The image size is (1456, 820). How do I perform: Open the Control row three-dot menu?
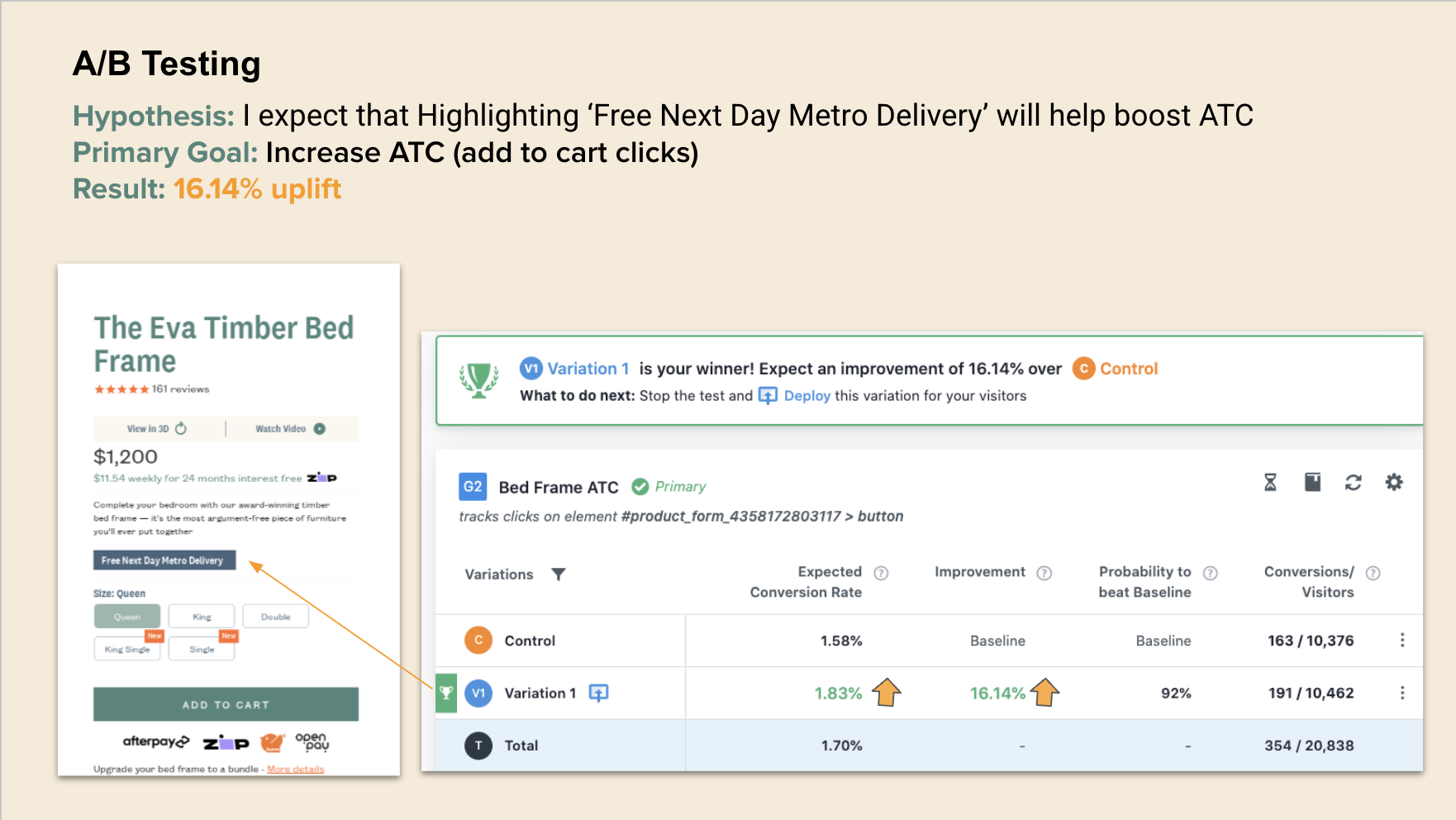point(1402,641)
